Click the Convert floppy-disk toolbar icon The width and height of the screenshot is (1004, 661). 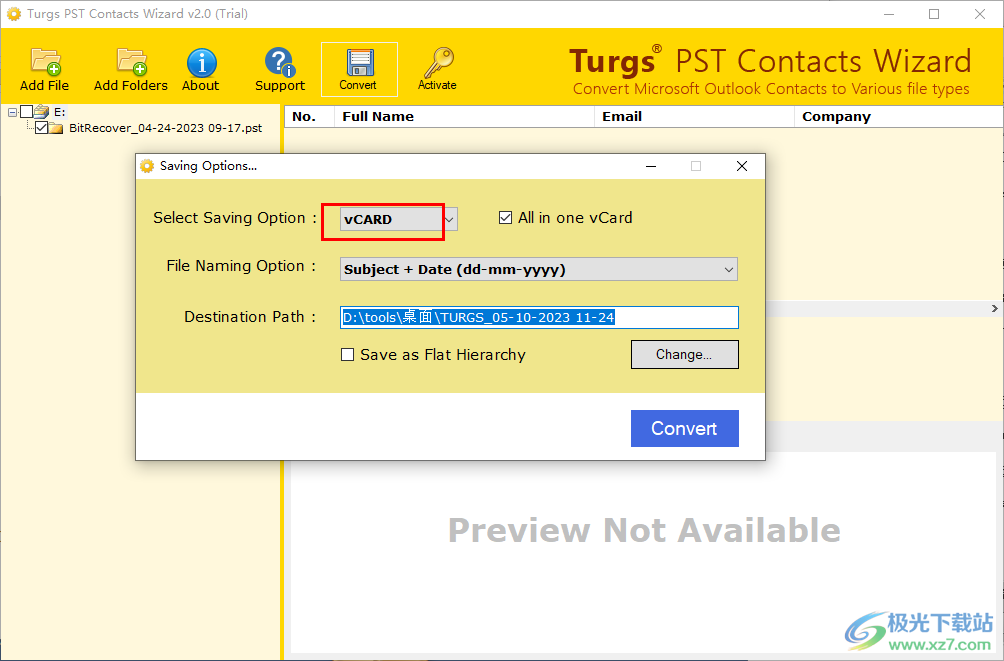(x=359, y=63)
